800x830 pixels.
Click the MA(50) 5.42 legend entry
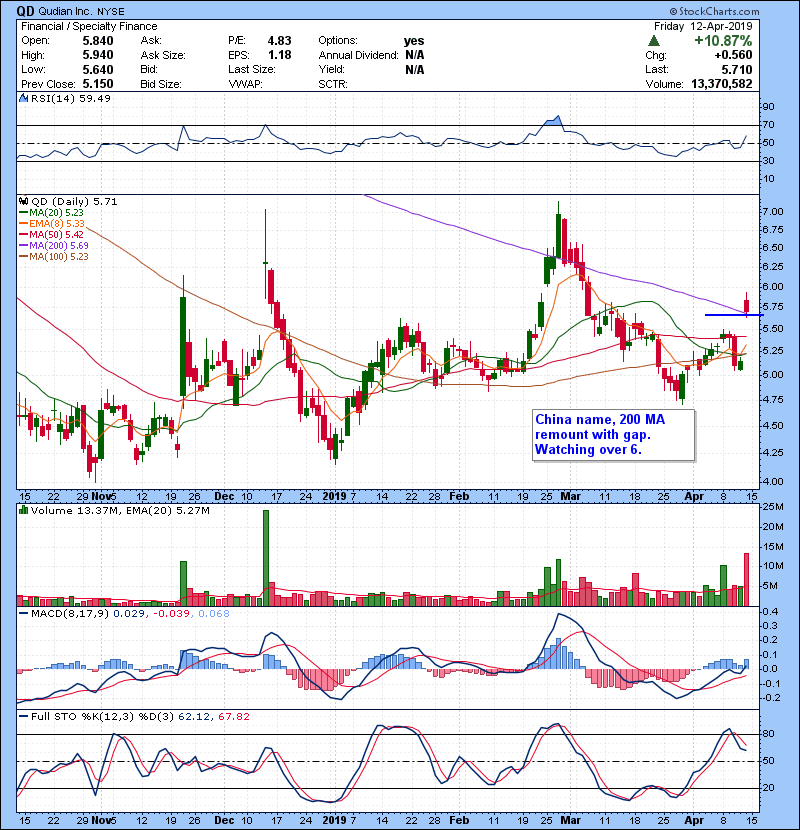pyautogui.click(x=51, y=234)
